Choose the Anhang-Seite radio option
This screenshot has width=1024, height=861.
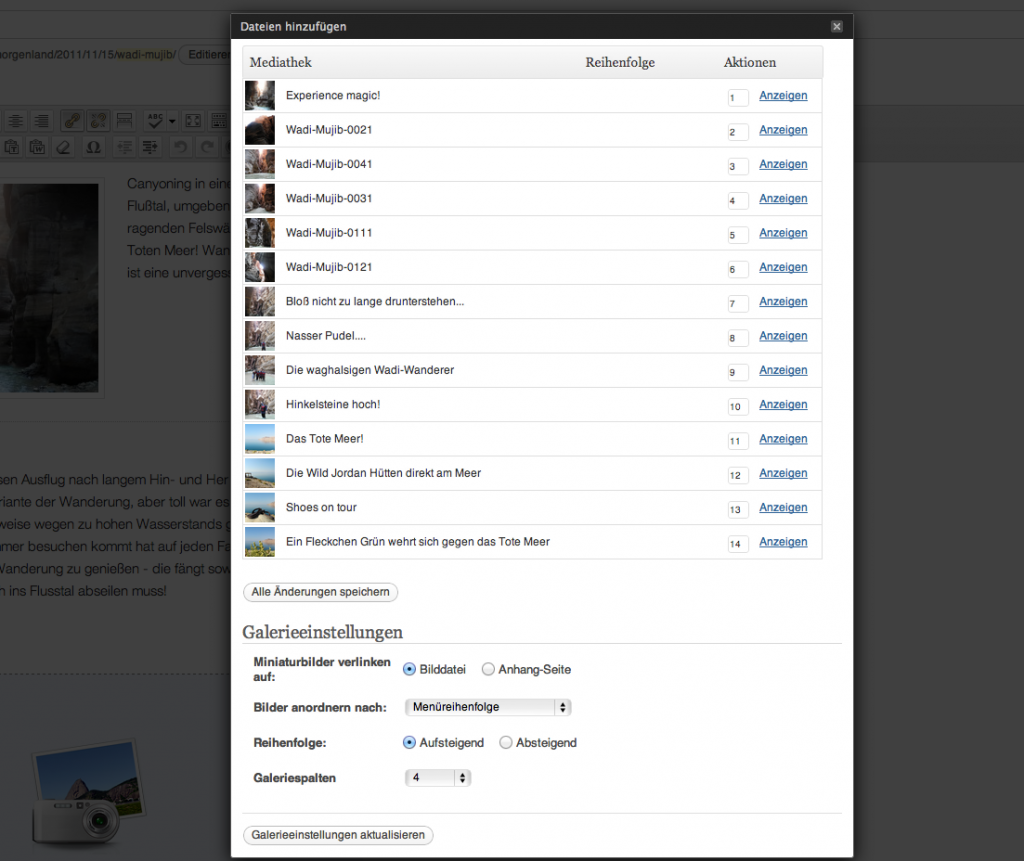(488, 669)
